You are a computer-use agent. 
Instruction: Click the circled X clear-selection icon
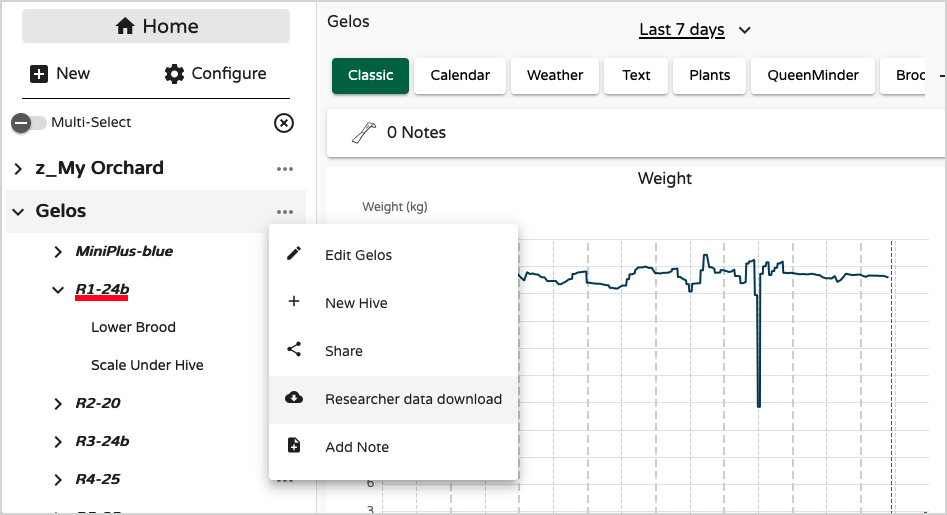[284, 123]
